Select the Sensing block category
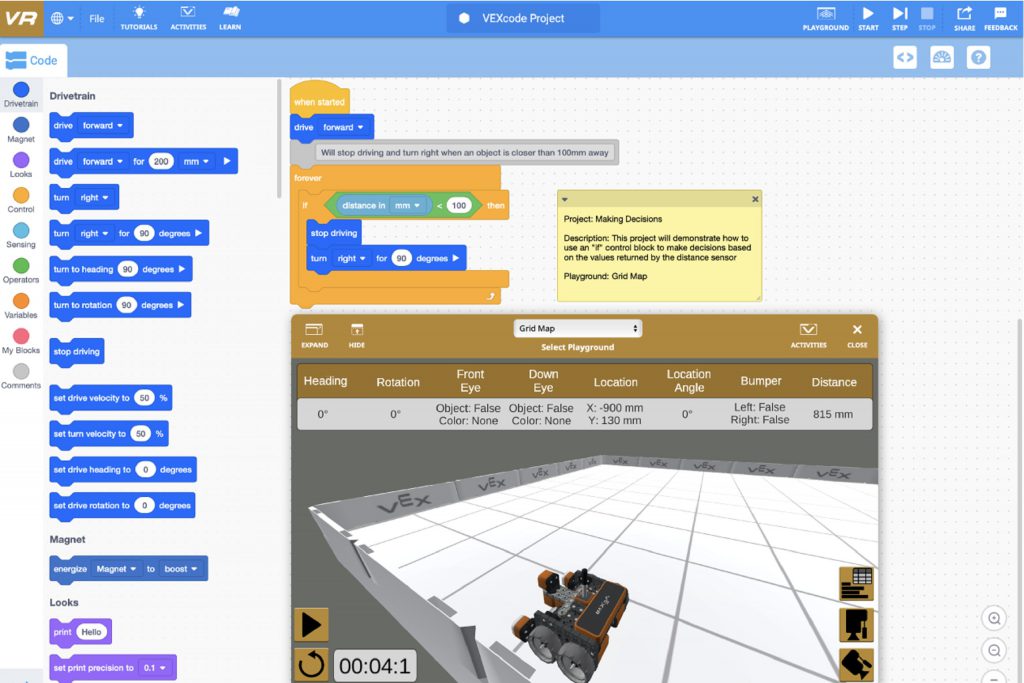Viewport: 1024px width, 683px height. pyautogui.click(x=21, y=236)
